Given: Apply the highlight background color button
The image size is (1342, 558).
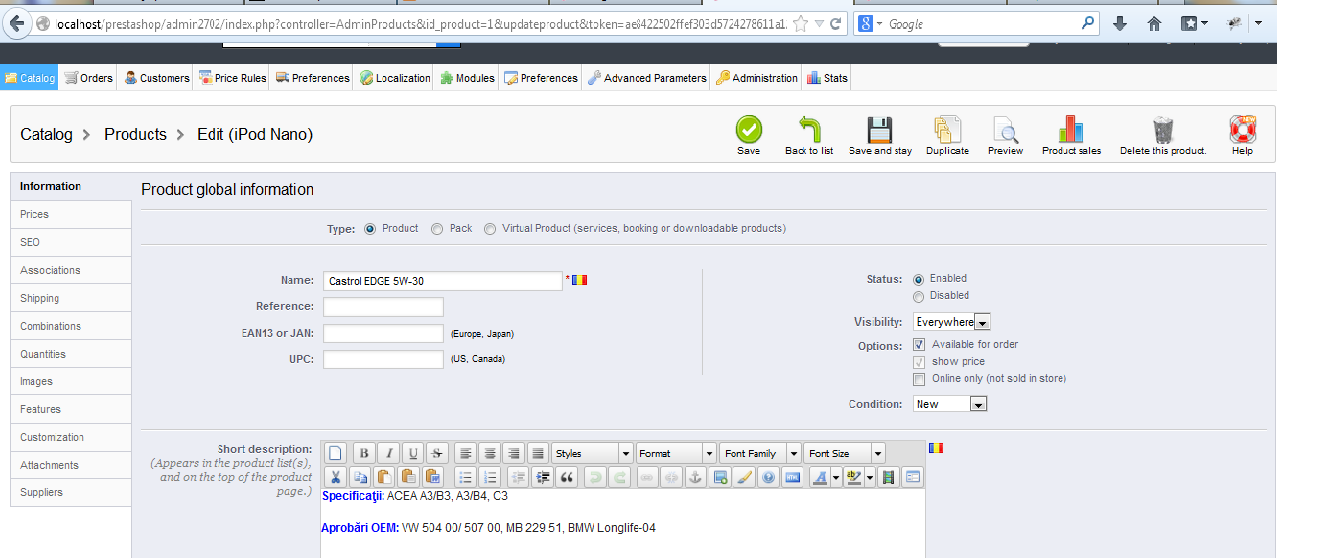Looking at the screenshot, I should (x=853, y=477).
